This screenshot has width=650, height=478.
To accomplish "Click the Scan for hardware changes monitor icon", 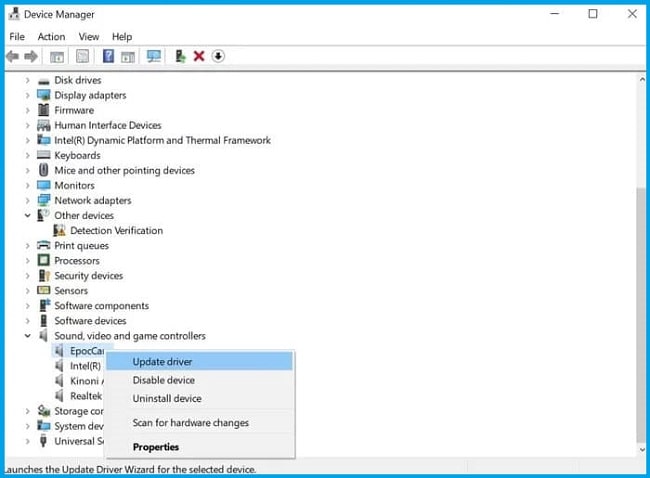I will [154, 56].
